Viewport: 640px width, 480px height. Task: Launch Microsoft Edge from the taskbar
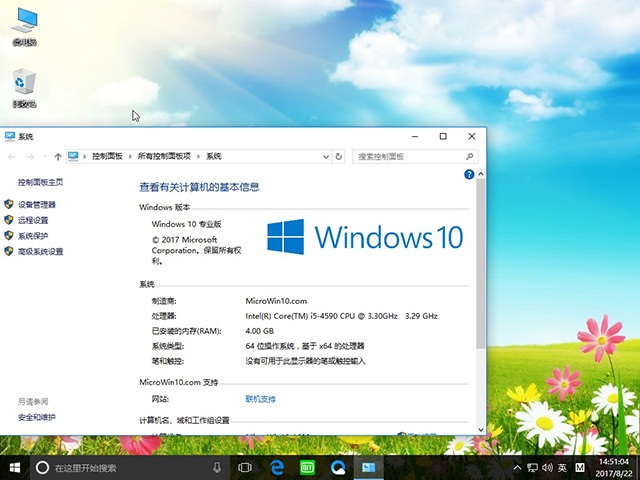pyautogui.click(x=277, y=468)
